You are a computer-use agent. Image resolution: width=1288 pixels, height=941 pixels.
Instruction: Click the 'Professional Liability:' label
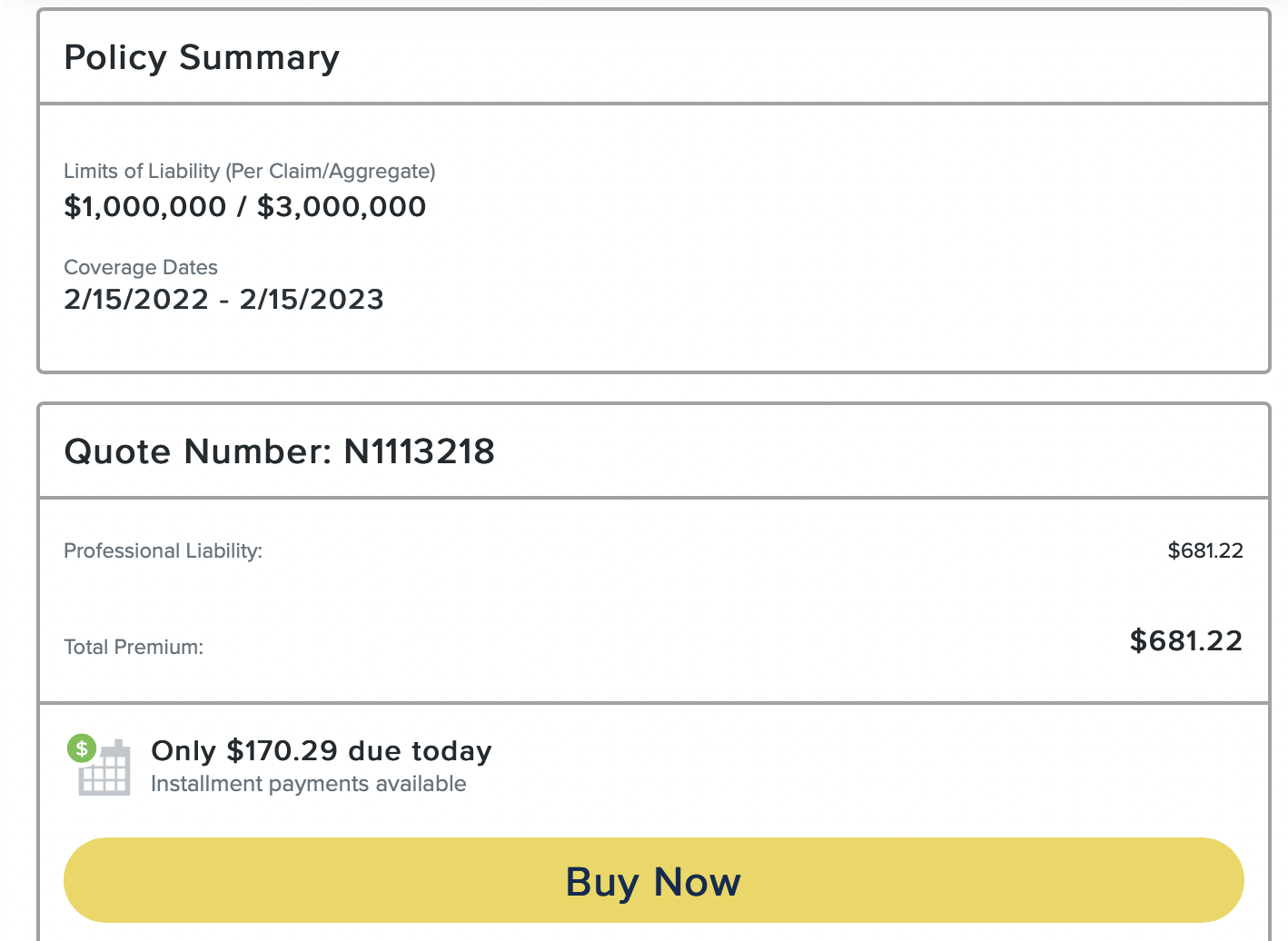point(163,550)
